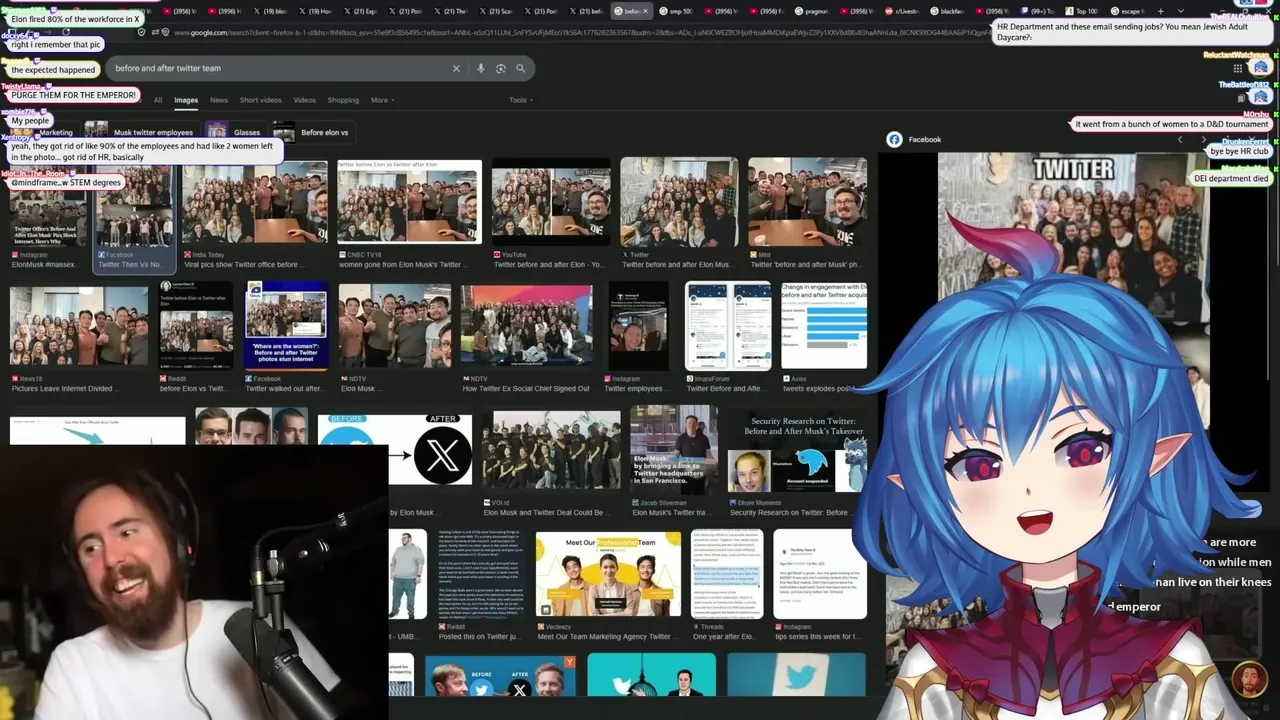This screenshot has height=720, width=1280.
Task: Open the YouTube Twitter before and after thumbnail
Action: tap(551, 202)
